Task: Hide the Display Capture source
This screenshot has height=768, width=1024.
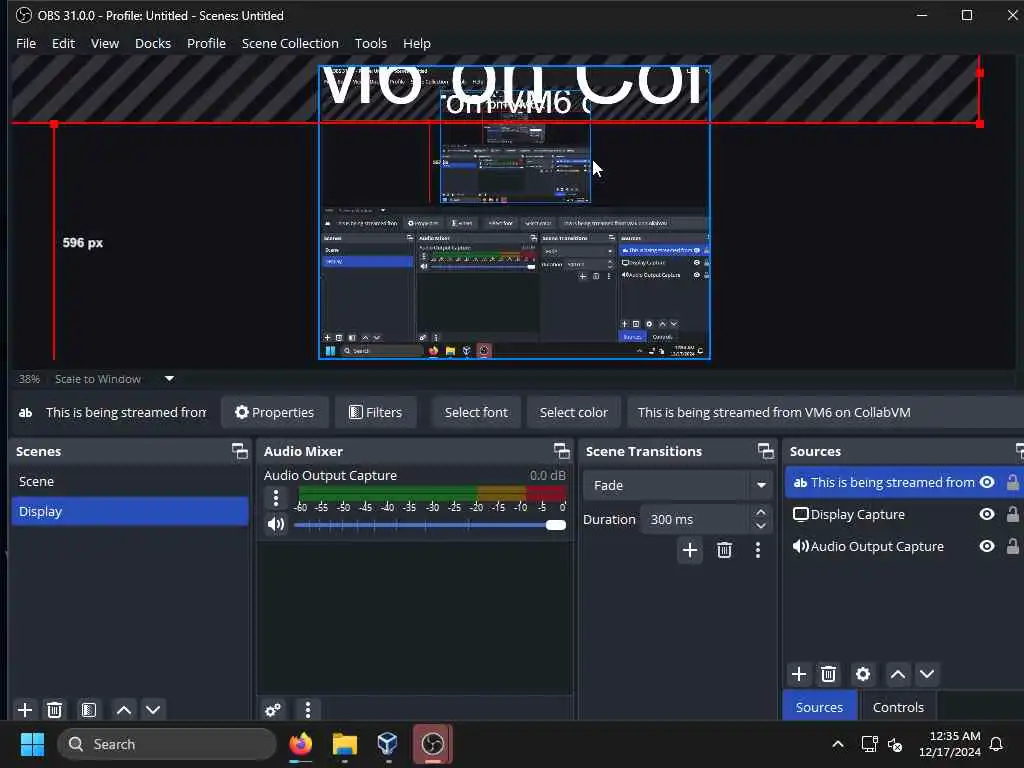Action: click(987, 514)
